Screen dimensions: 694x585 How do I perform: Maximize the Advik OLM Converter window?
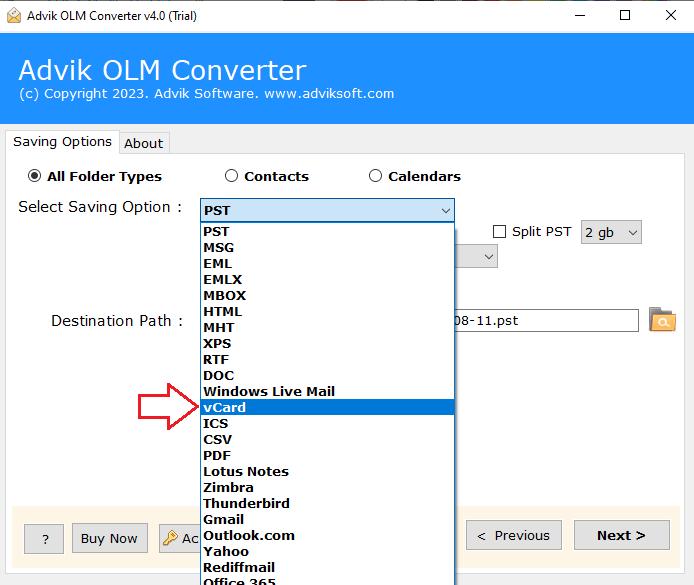click(625, 15)
